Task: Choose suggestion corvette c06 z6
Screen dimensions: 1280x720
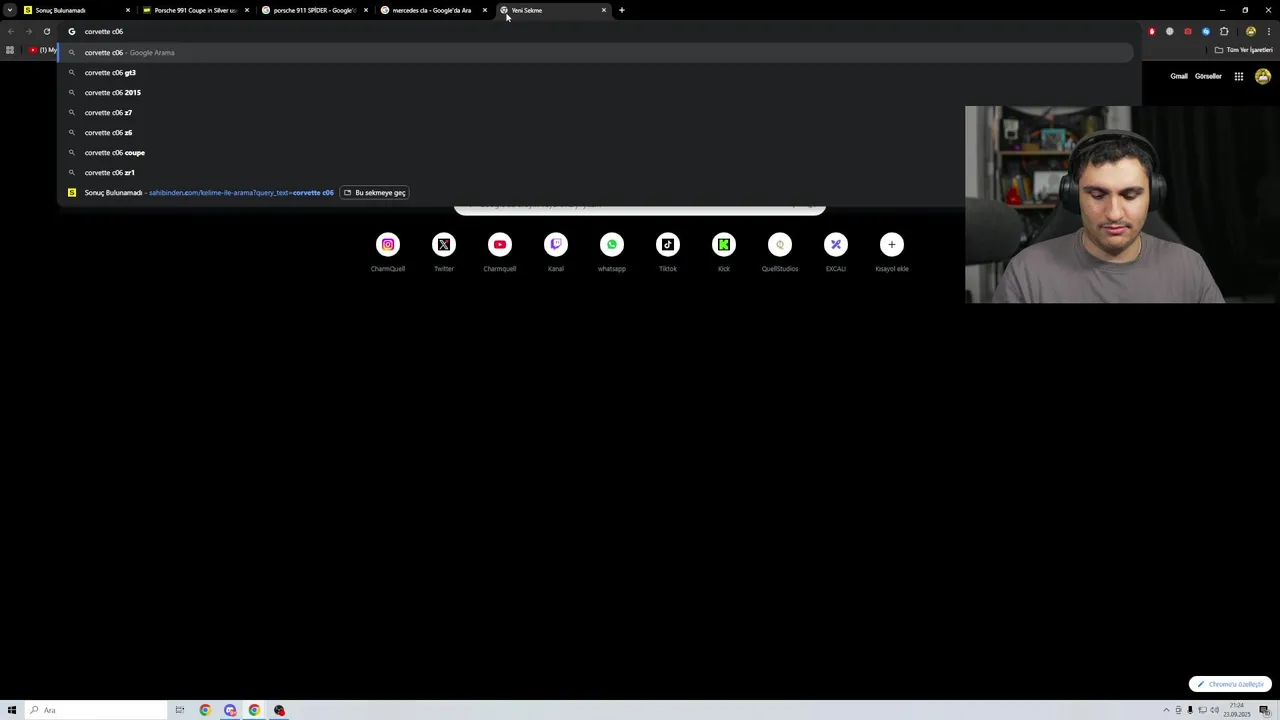Action: (x=596, y=132)
